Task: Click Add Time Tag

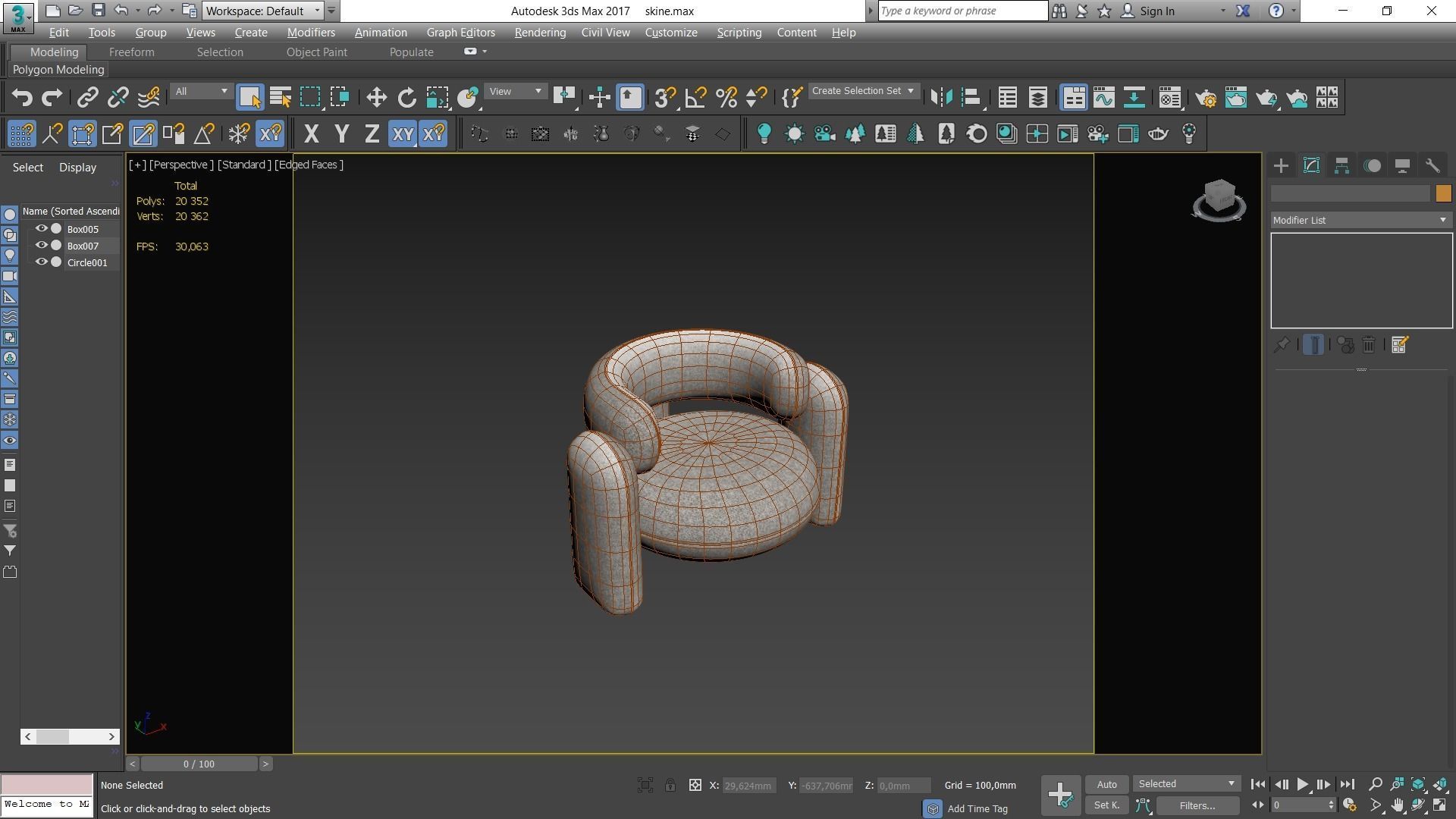Action: tap(977, 809)
